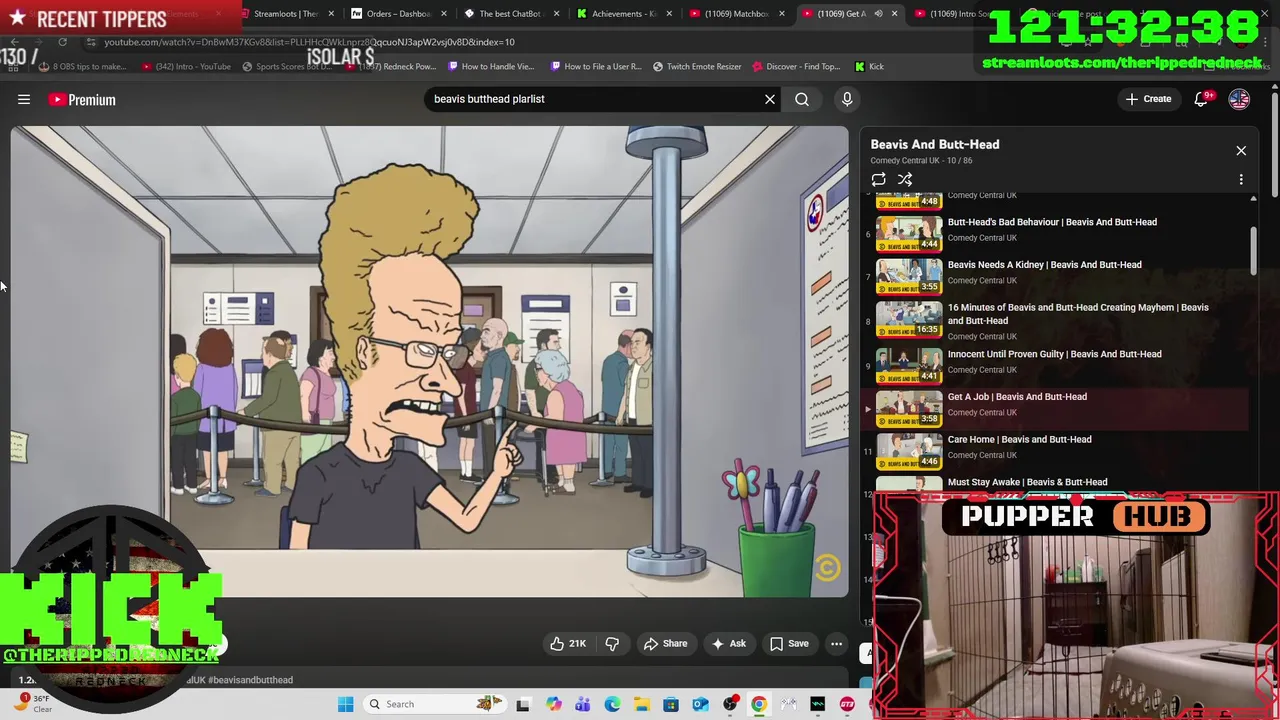Open the Redneck Pow... bookmark
Image resolution: width=1280 pixels, height=720 pixels.
click(390, 67)
